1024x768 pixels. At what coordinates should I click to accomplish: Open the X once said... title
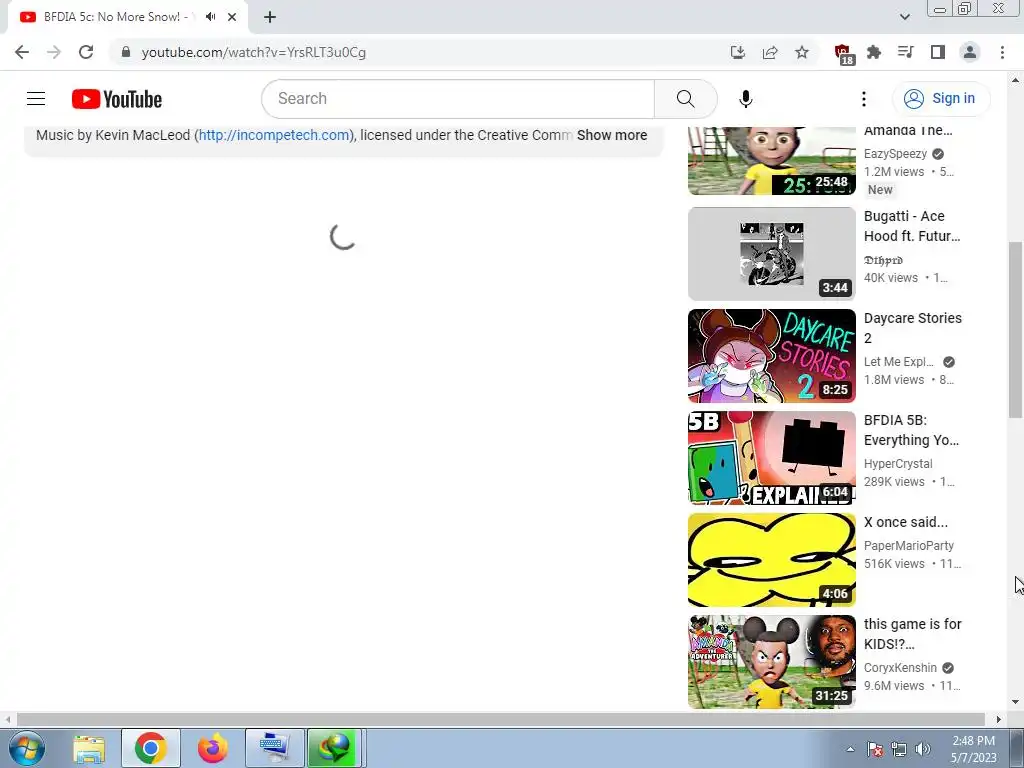point(905,522)
